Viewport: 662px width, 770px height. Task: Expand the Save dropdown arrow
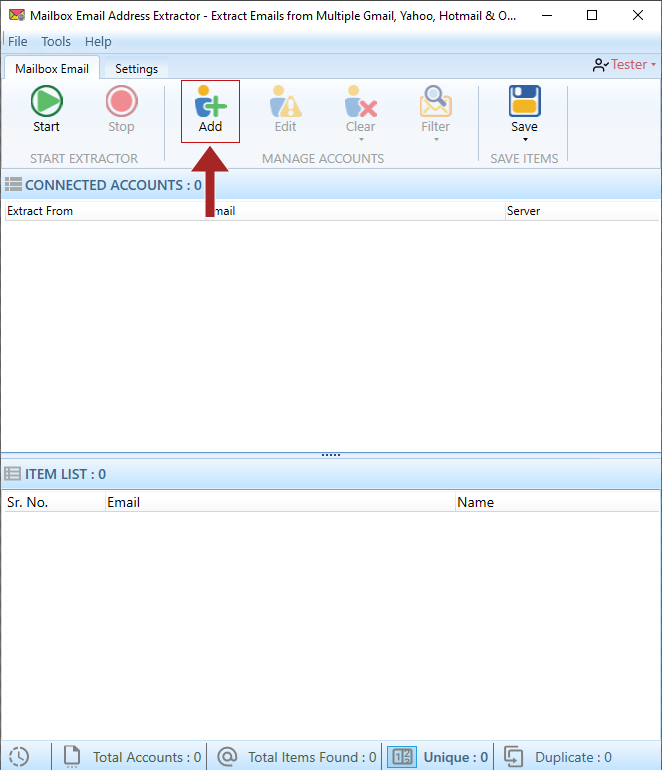click(525, 140)
